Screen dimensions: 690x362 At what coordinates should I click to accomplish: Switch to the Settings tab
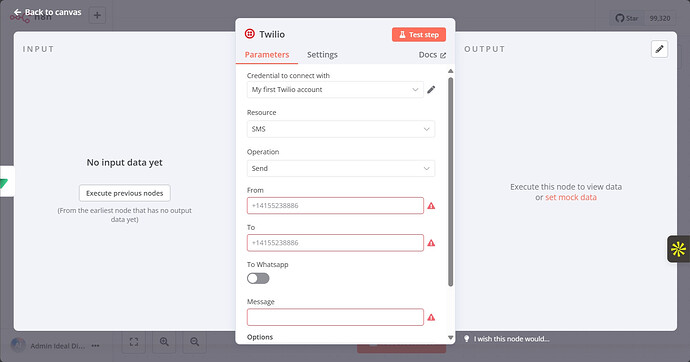point(322,55)
